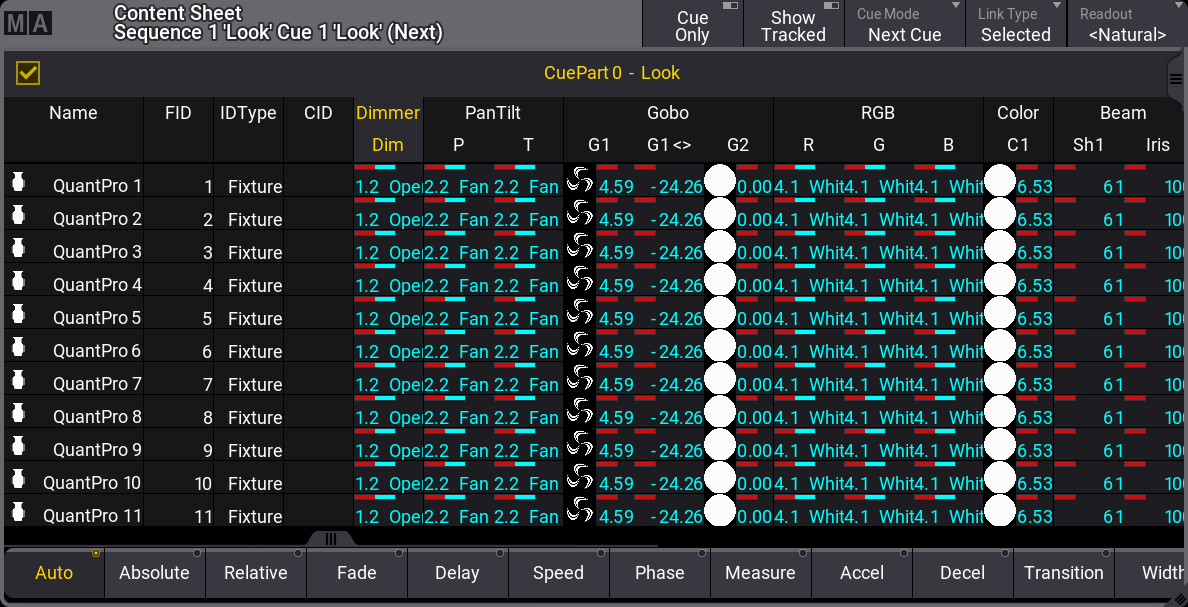Select the RGB feature group header
This screenshot has width=1188, height=607.
pyautogui.click(x=878, y=113)
